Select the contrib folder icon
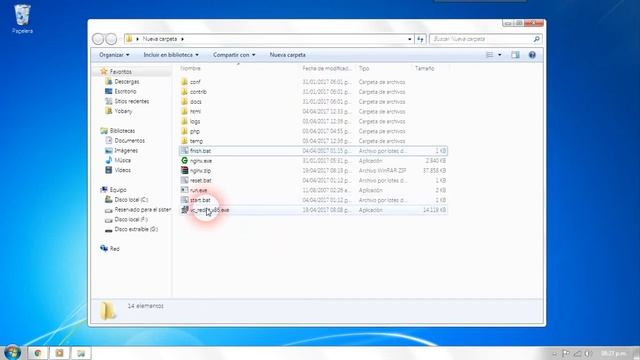640x360 pixels. [184, 91]
